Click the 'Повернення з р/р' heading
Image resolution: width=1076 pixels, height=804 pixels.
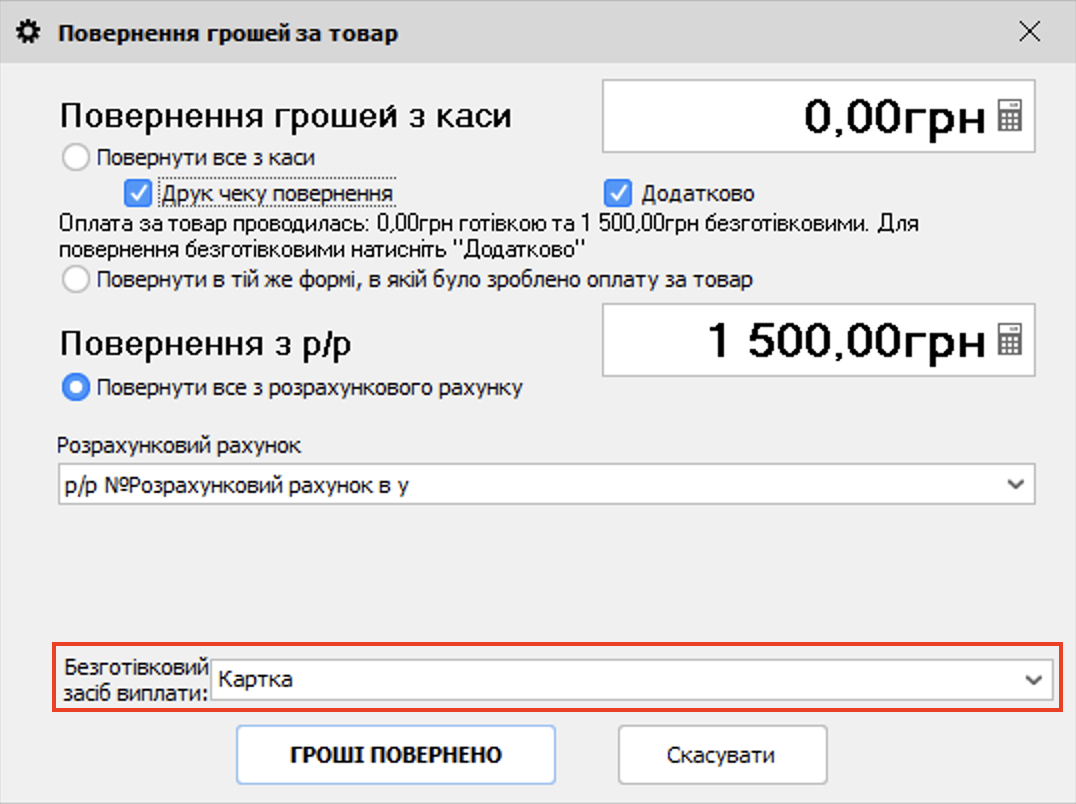[x=205, y=344]
